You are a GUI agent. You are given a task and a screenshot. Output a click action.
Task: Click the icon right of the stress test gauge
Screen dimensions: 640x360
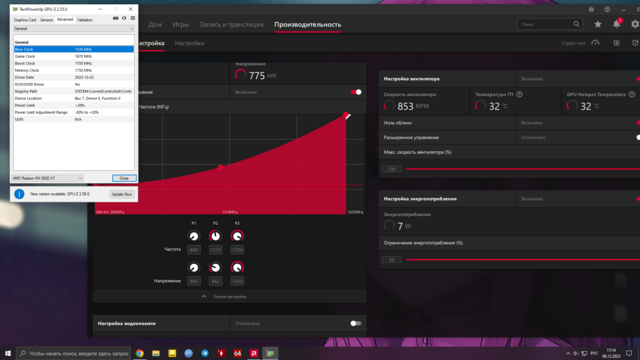(617, 43)
